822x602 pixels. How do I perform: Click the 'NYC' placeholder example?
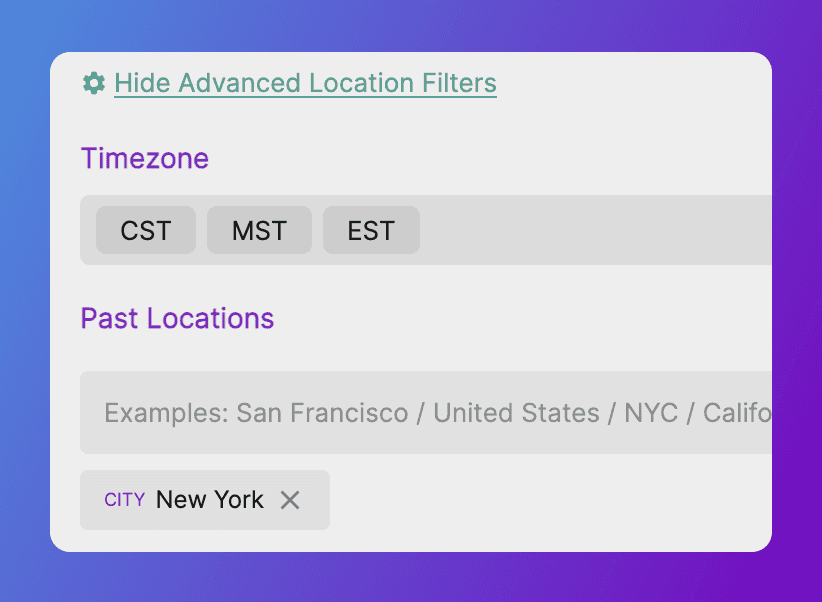[651, 413]
